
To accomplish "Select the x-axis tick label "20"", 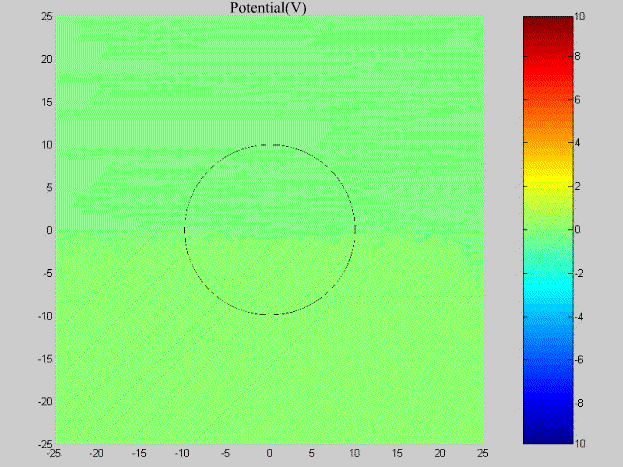I will click(x=440, y=453).
